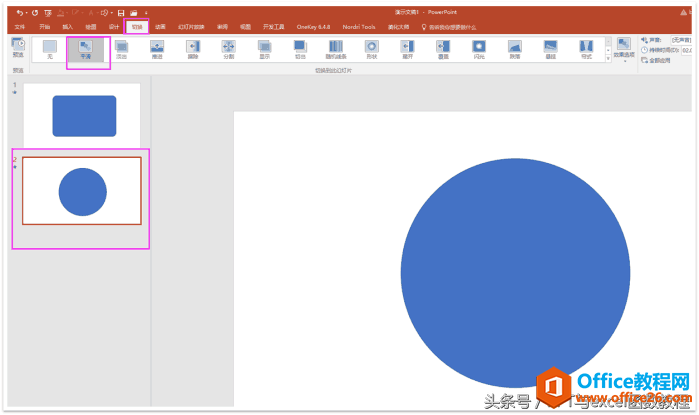The image size is (699, 415).
Task: Click the 平滑 (Morph) transition
Action: coord(85,49)
